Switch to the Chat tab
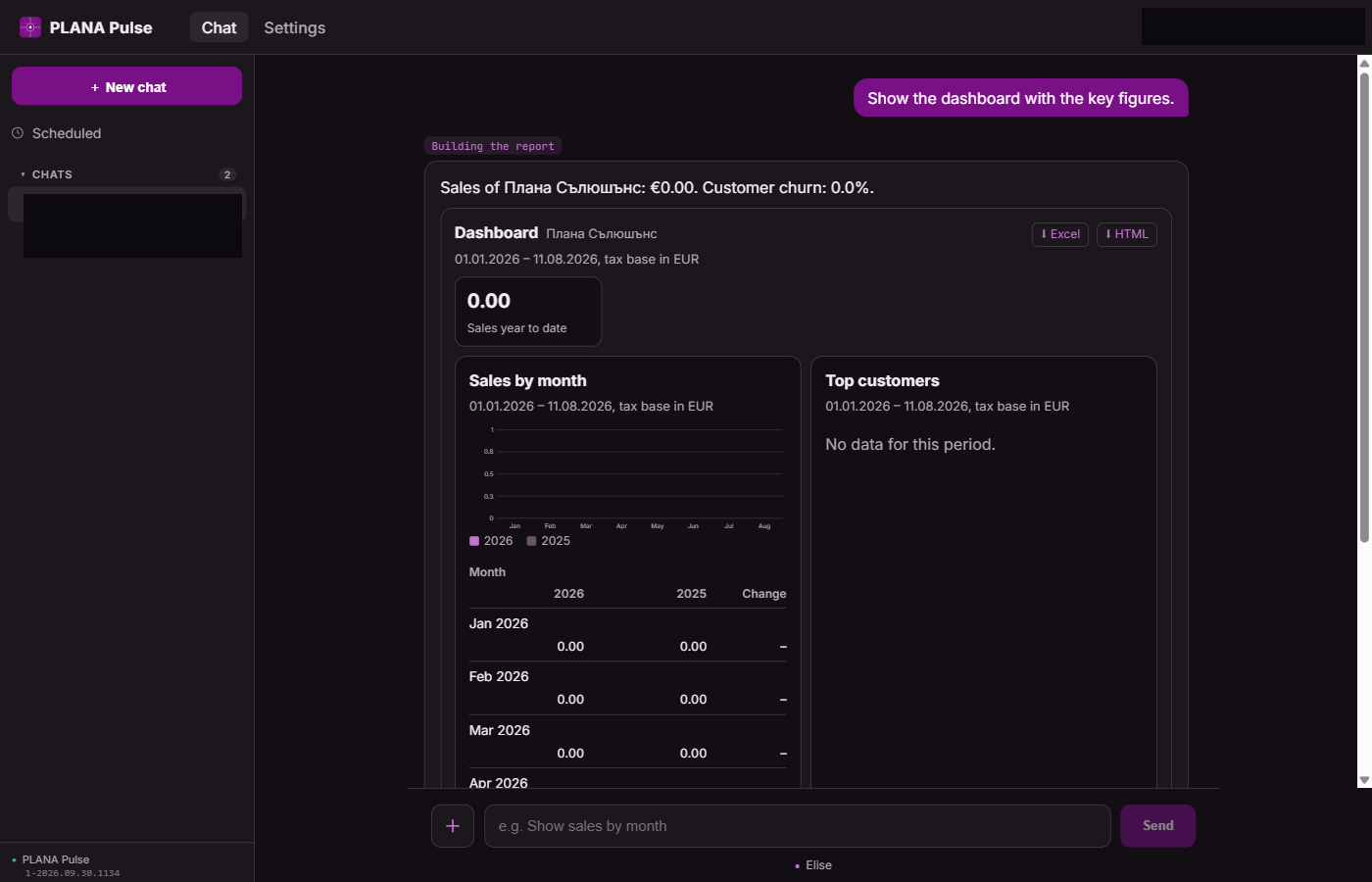 219,27
